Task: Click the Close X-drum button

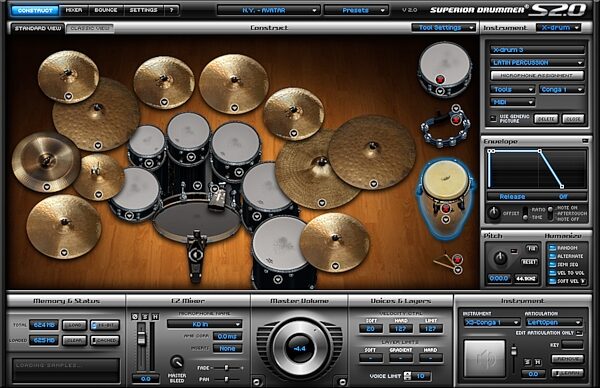Action: (x=573, y=119)
